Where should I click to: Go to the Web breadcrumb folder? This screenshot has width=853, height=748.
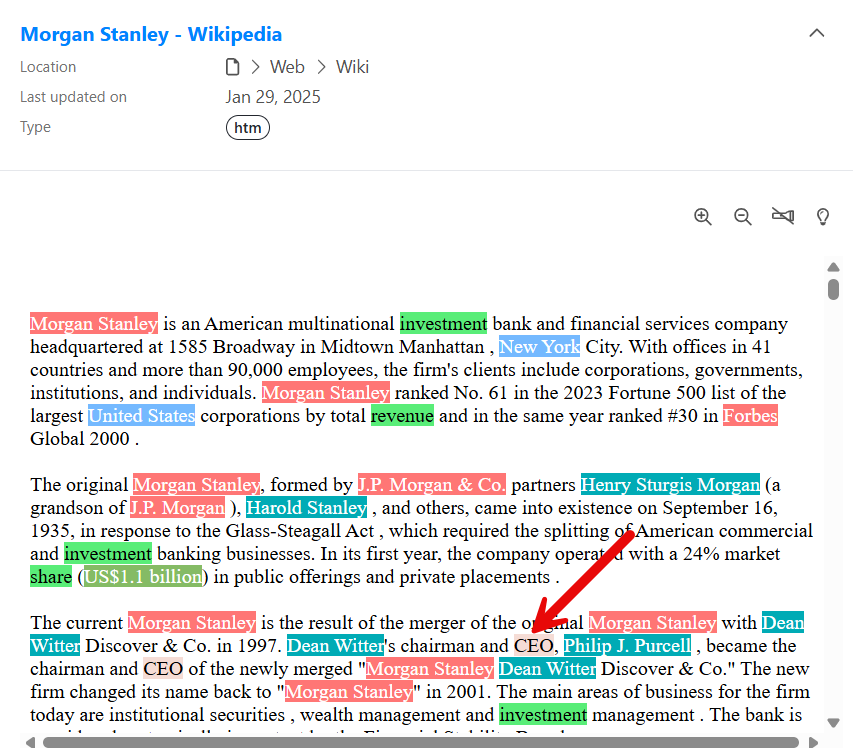[287, 67]
